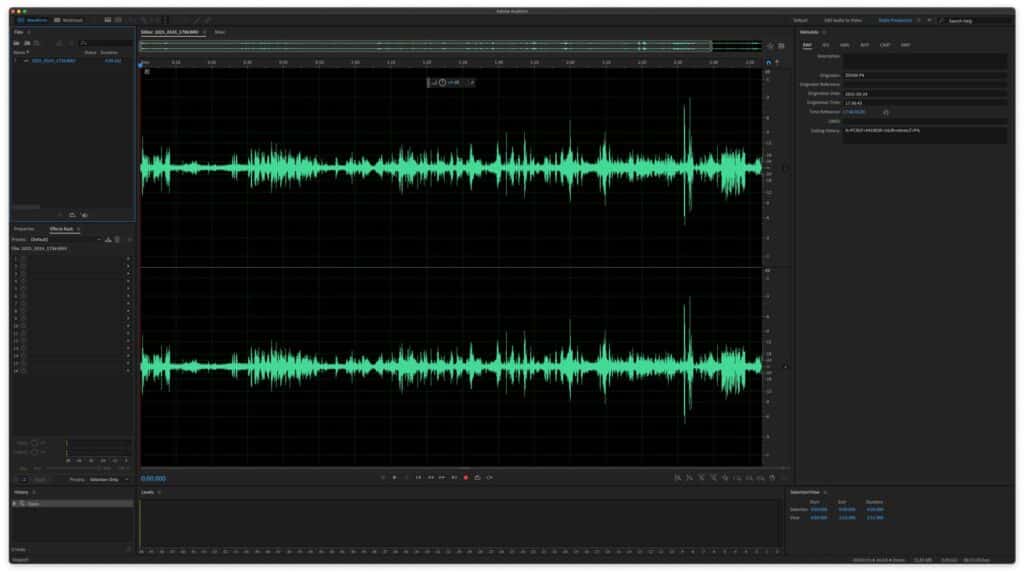
Task: Save current Effects Rack preset
Action: [x=108, y=240]
